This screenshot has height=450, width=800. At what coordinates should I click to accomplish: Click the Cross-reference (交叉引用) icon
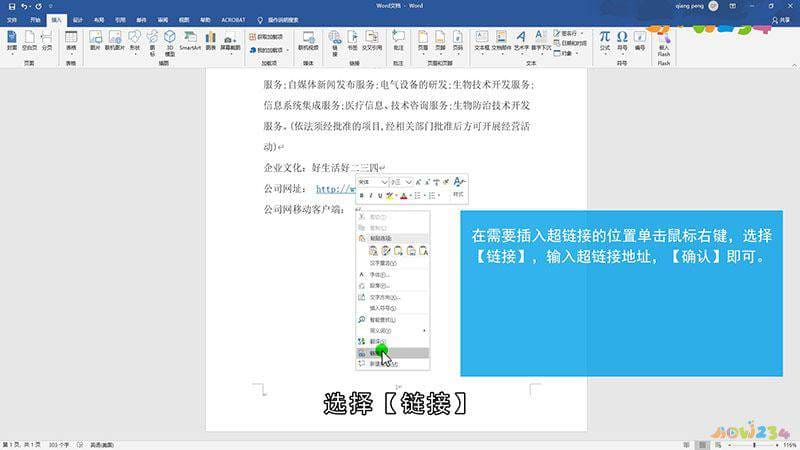[x=372, y=40]
